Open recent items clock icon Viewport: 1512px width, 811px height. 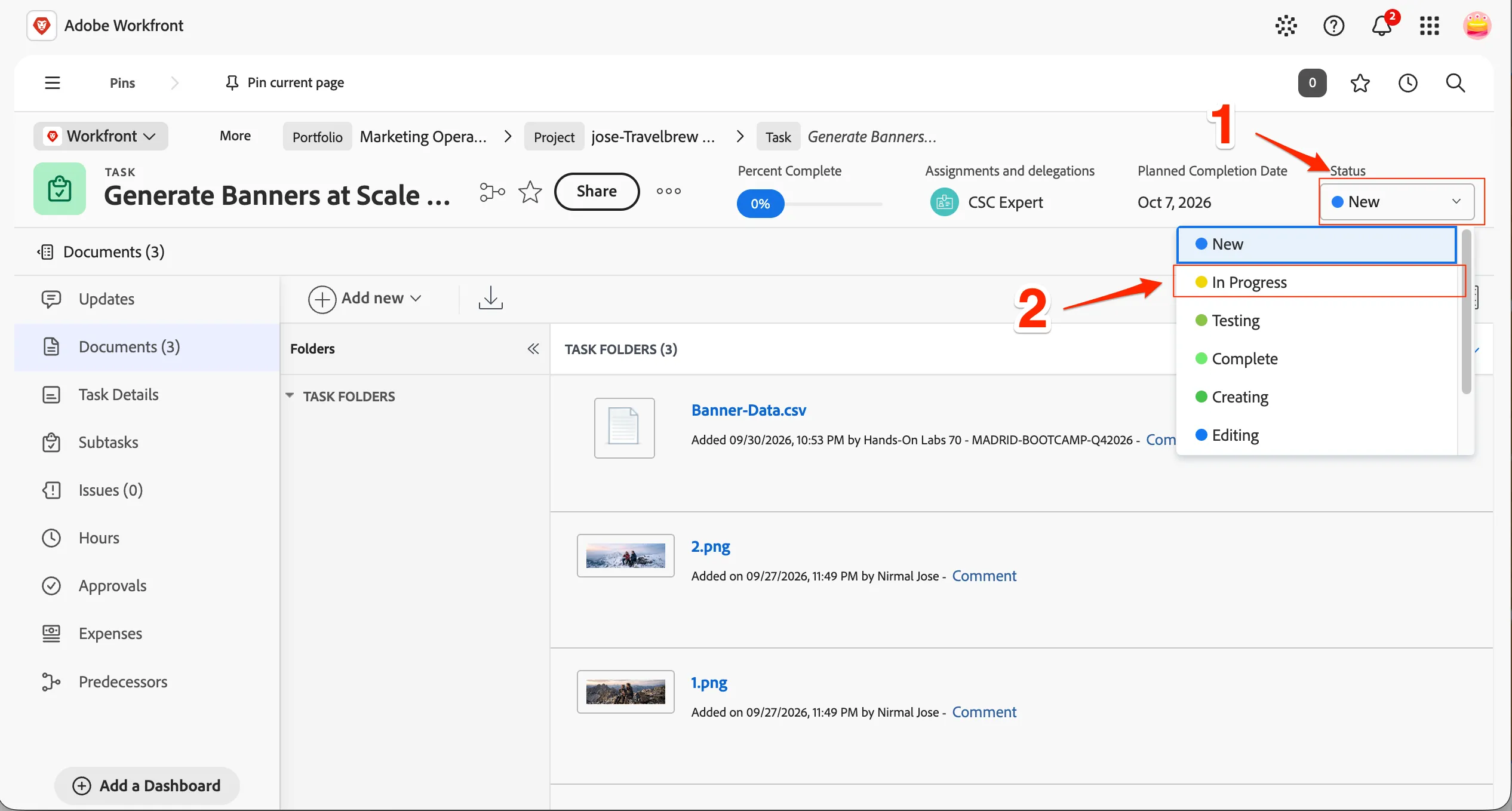pos(1408,82)
